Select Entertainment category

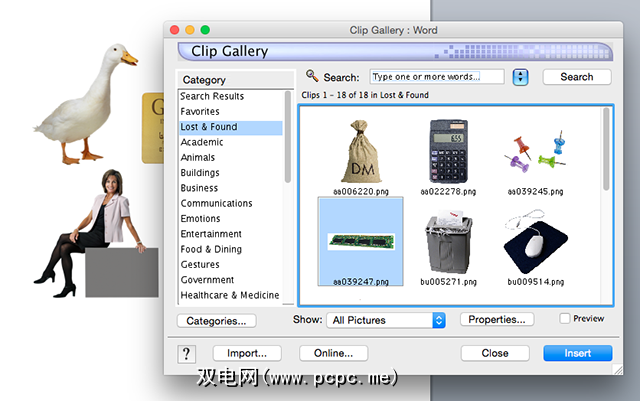pyautogui.click(x=231, y=234)
